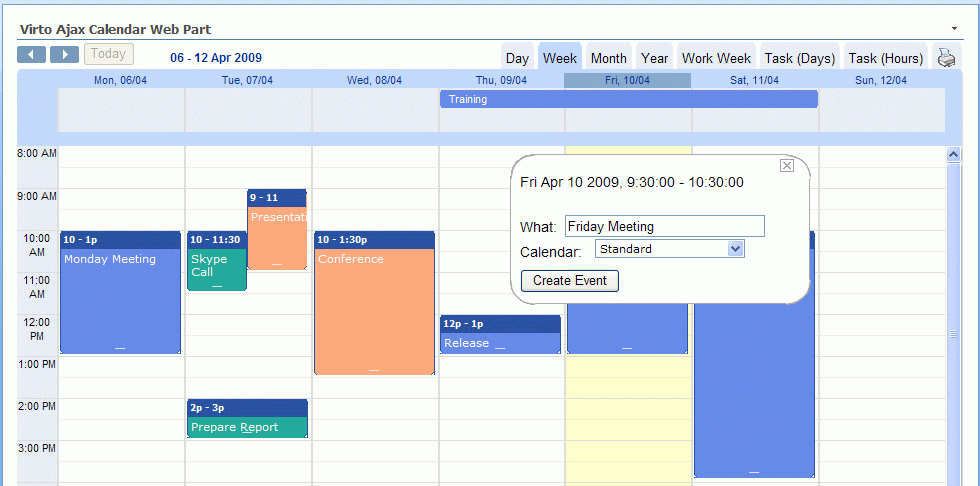Close the new event popup
This screenshot has width=980, height=486.
pos(786,166)
